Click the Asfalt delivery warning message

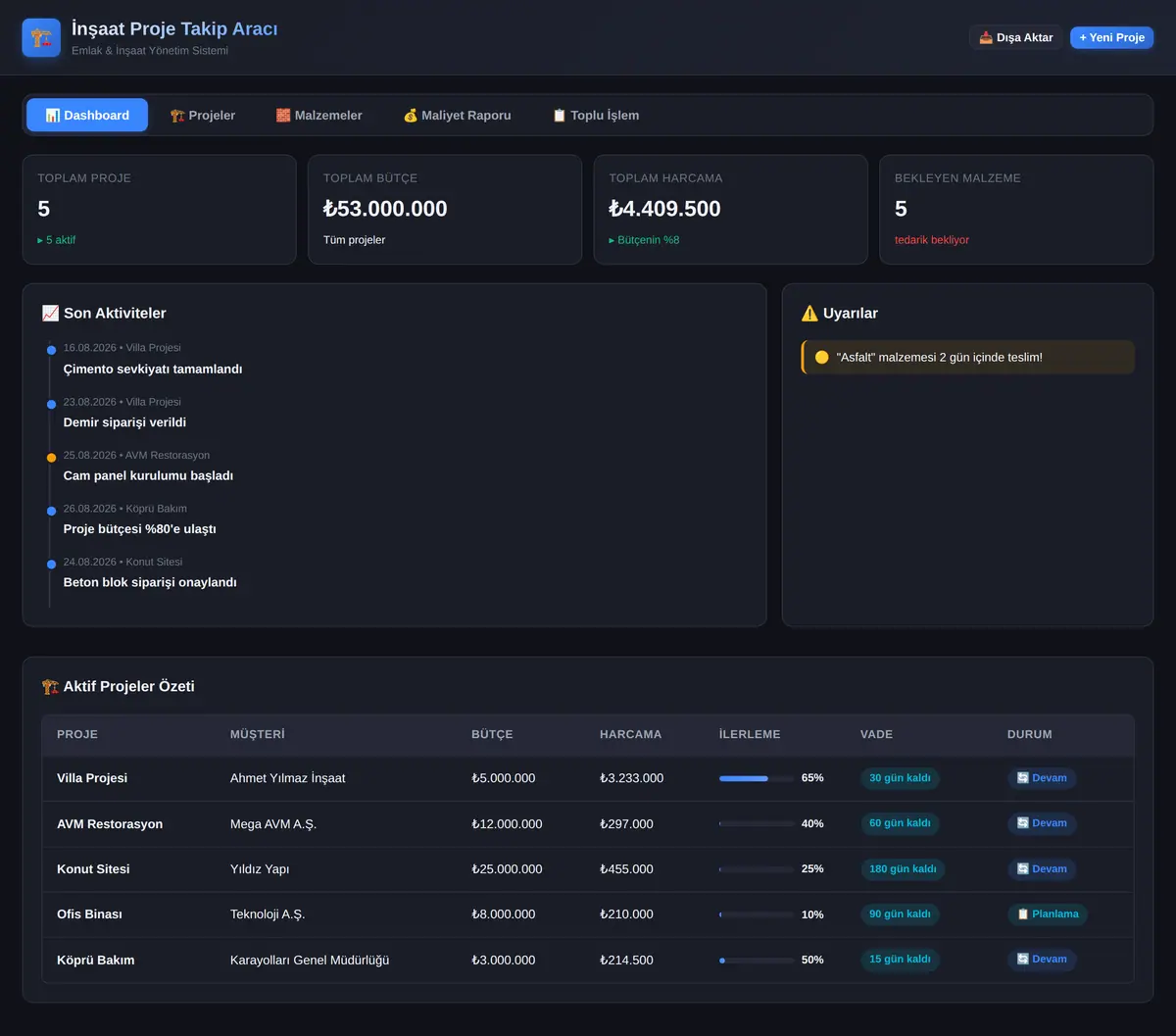[x=968, y=358]
